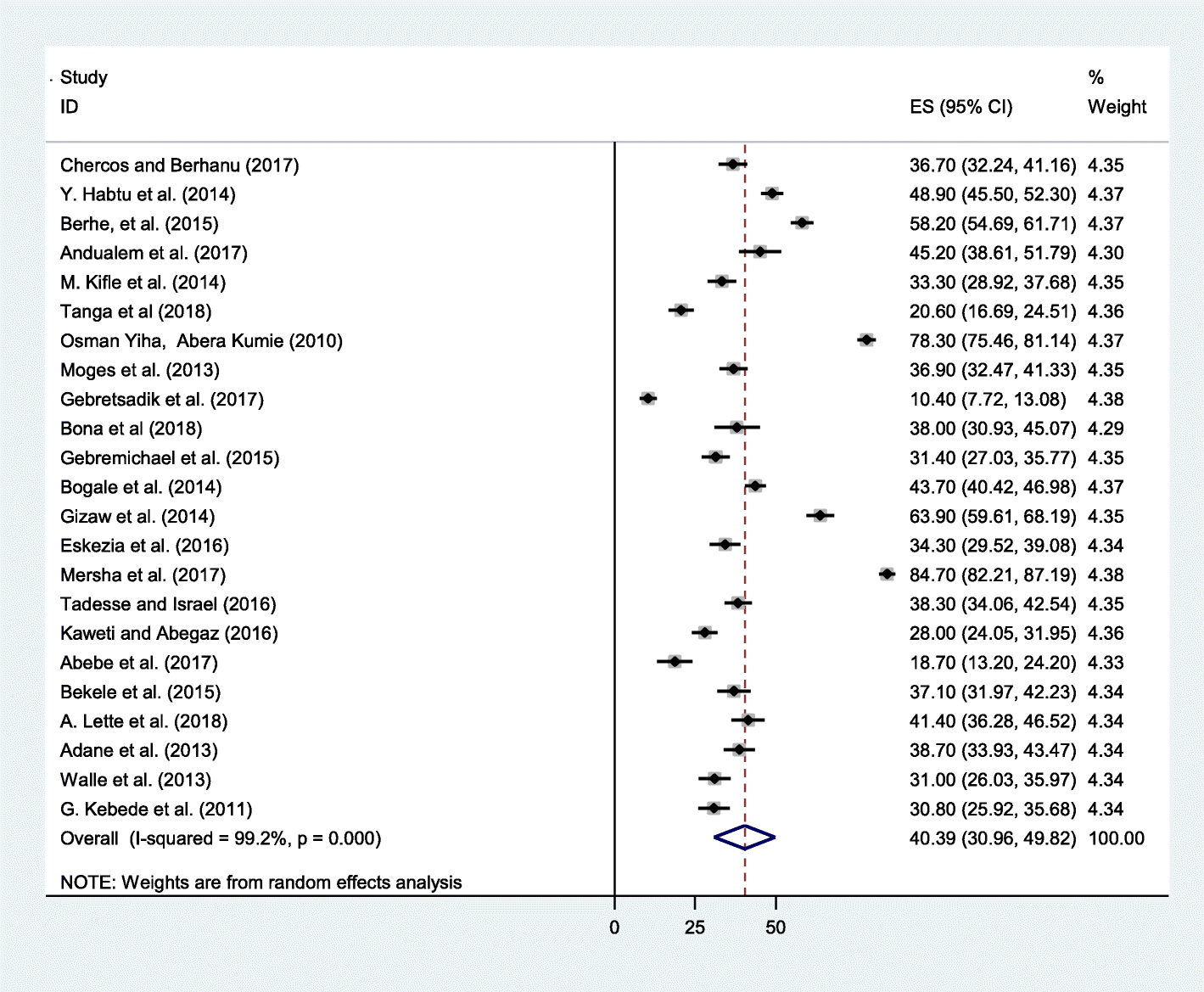Click "G. Kebede et al. (2011)" study name

[x=156, y=810]
